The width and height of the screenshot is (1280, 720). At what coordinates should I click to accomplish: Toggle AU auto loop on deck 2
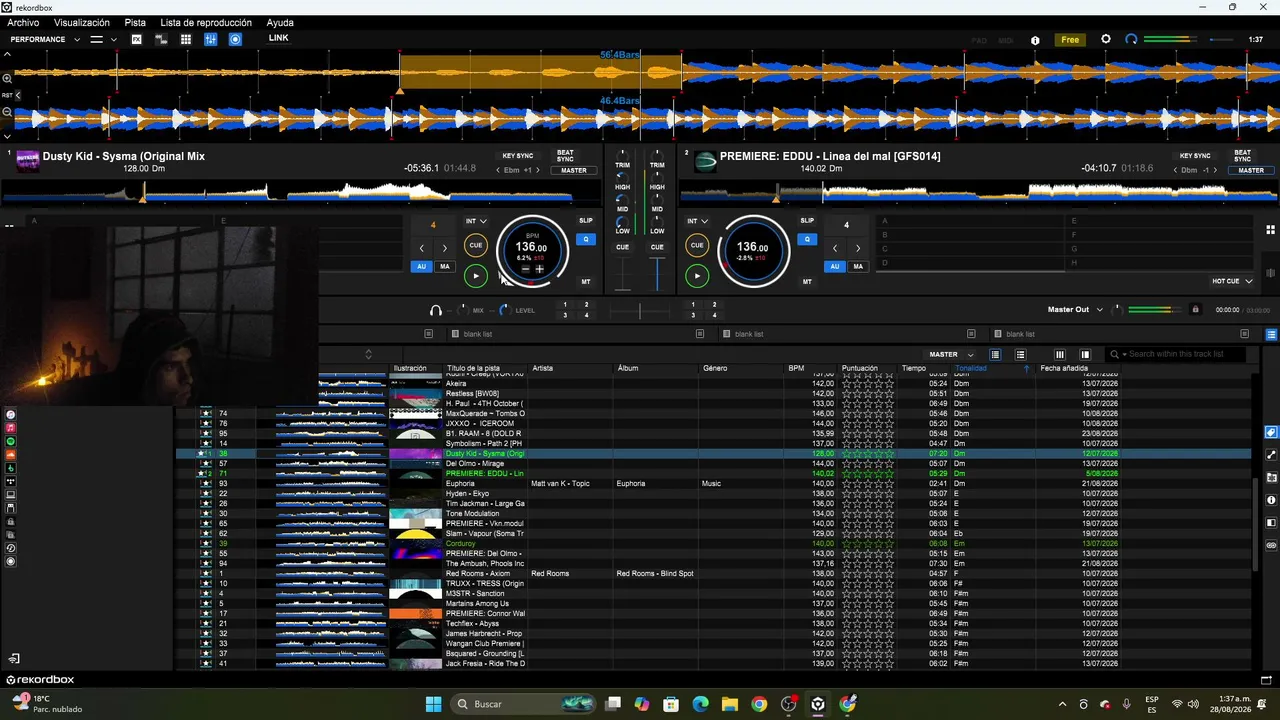pos(835,266)
